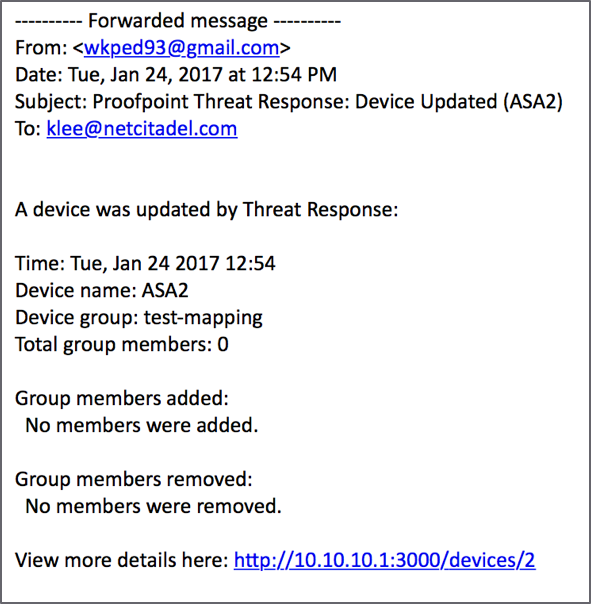591x604 pixels.
Task: Click the 'Forwarded message' header line
Action: [178, 21]
